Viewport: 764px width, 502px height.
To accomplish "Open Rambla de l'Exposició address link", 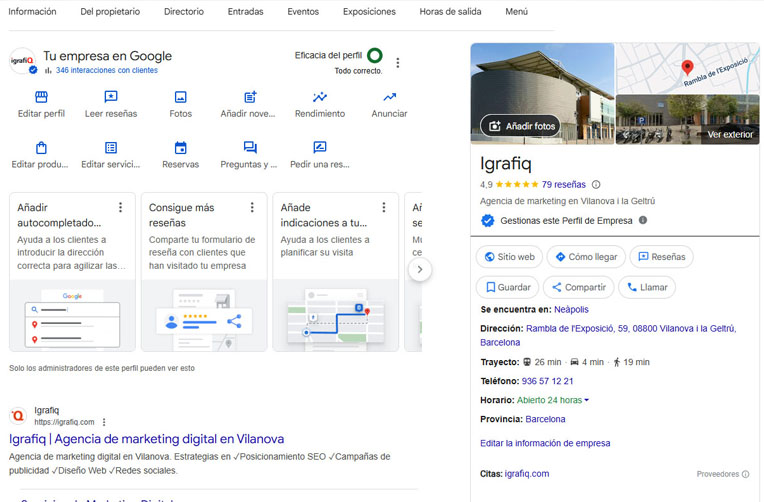I will pos(608,335).
